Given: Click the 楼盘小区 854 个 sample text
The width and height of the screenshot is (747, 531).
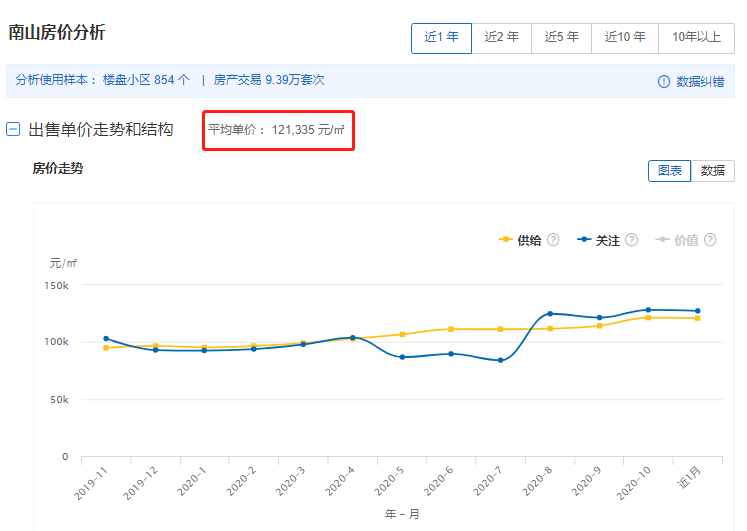Looking at the screenshot, I should coord(146,80).
